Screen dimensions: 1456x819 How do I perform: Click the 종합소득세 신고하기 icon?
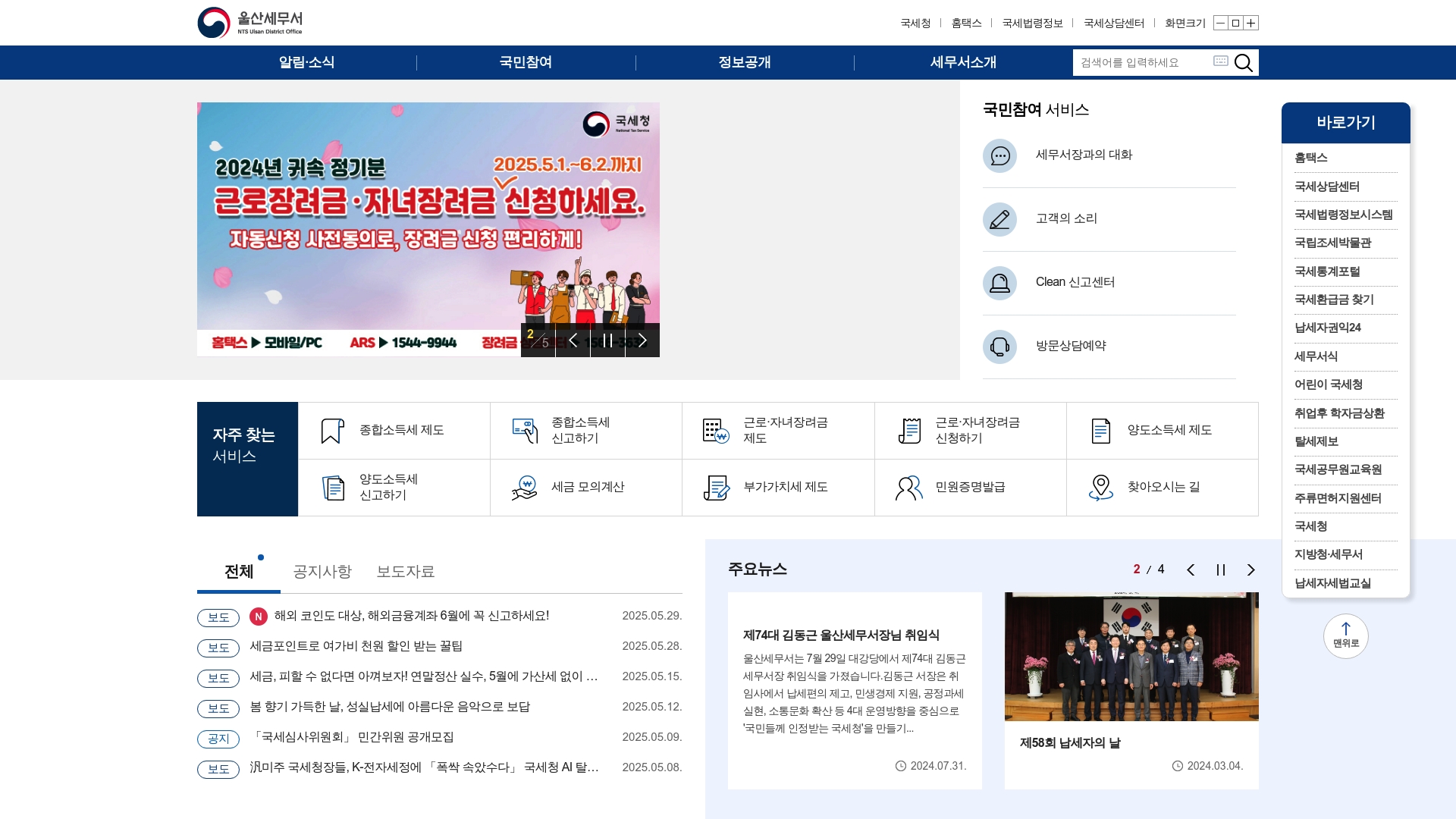tap(525, 431)
